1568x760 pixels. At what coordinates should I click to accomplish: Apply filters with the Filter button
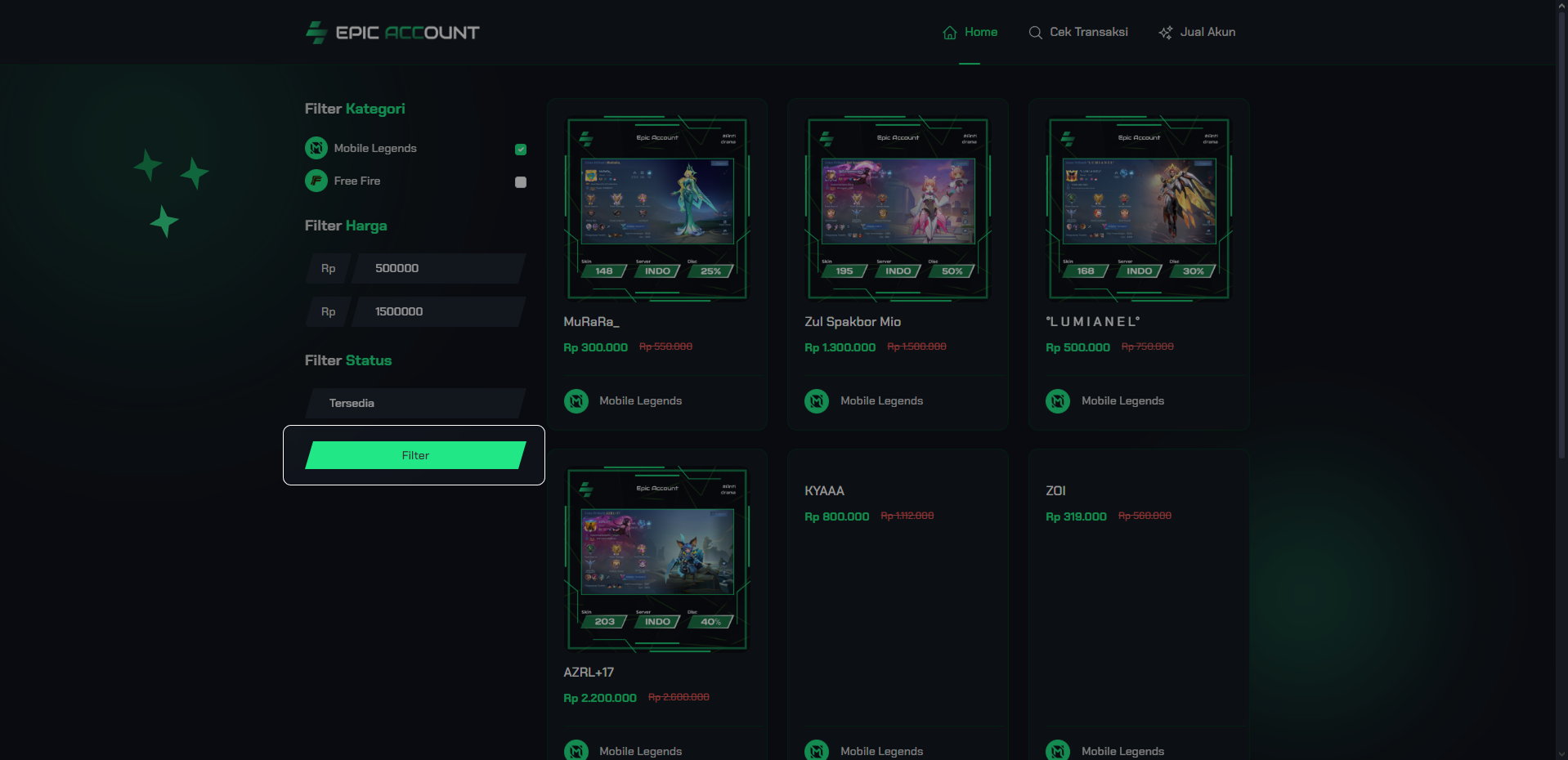point(415,455)
